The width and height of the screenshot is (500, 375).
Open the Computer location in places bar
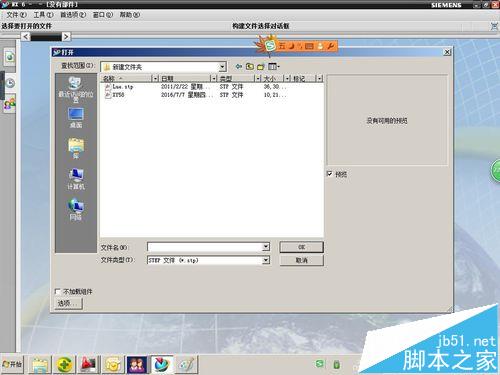pos(76,179)
